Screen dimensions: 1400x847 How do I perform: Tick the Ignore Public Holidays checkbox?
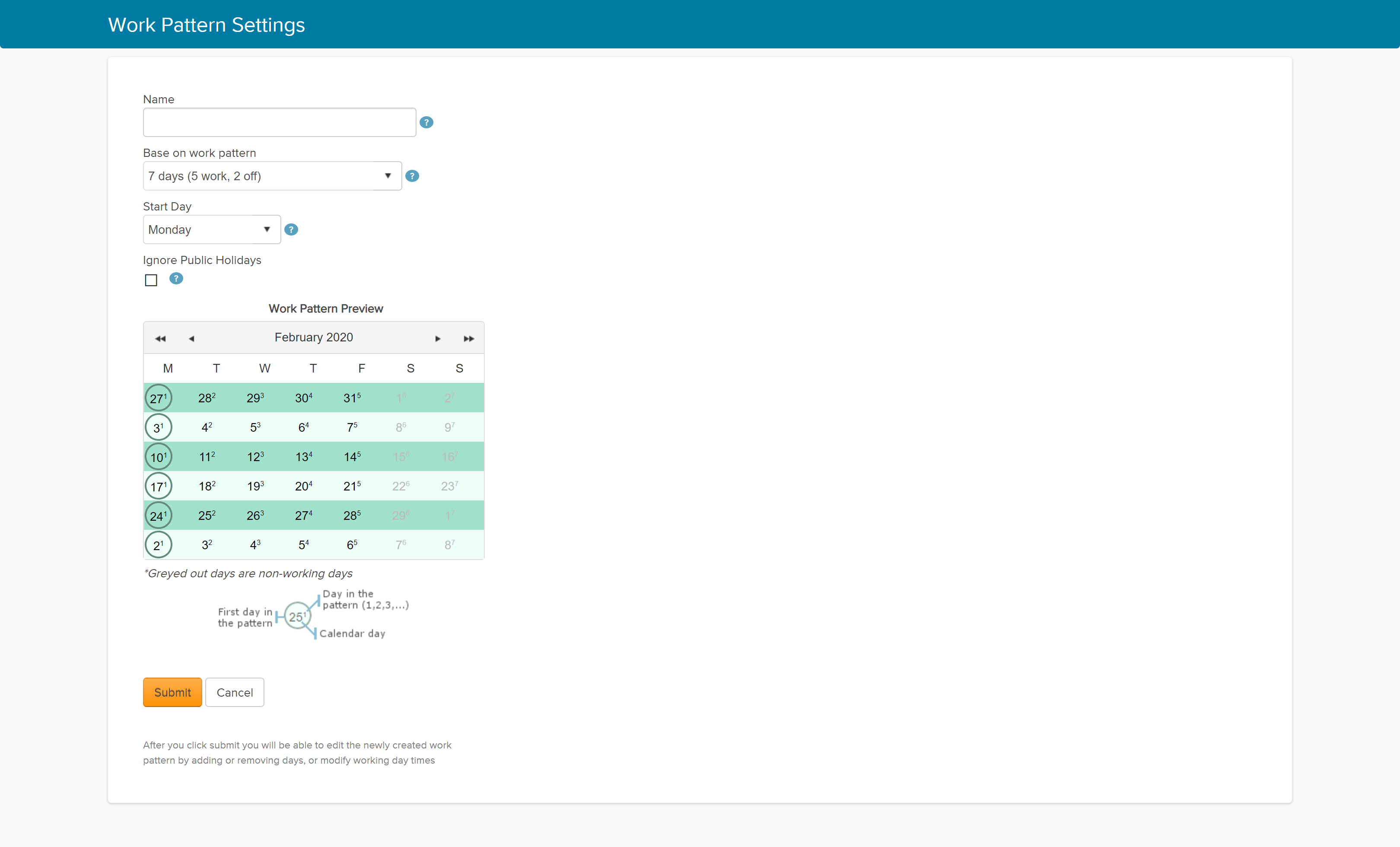pyautogui.click(x=150, y=280)
